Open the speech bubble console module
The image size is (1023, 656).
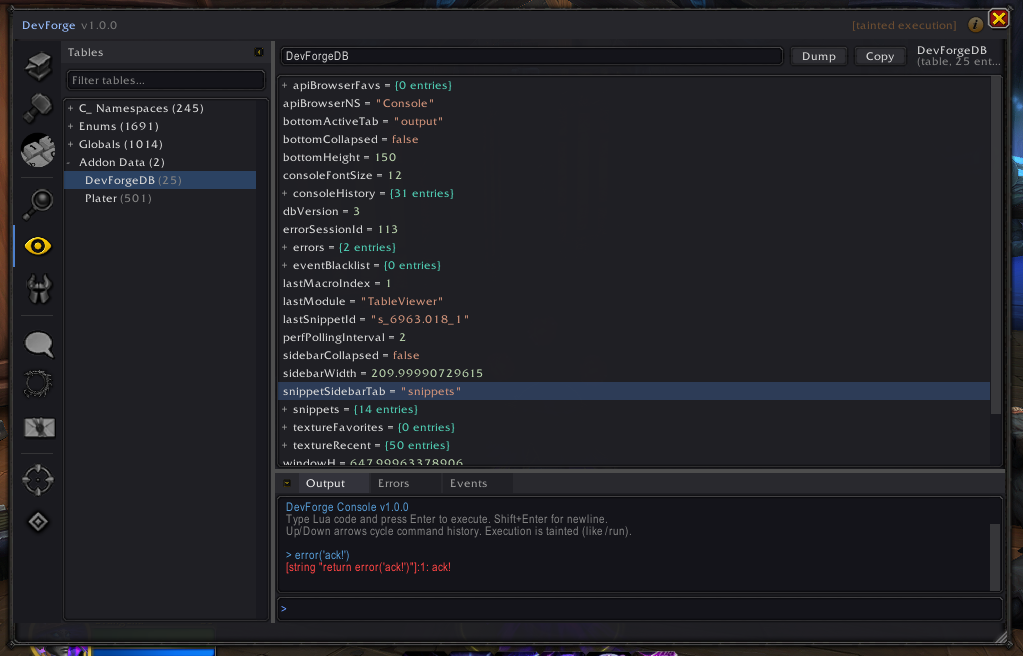[x=37, y=344]
